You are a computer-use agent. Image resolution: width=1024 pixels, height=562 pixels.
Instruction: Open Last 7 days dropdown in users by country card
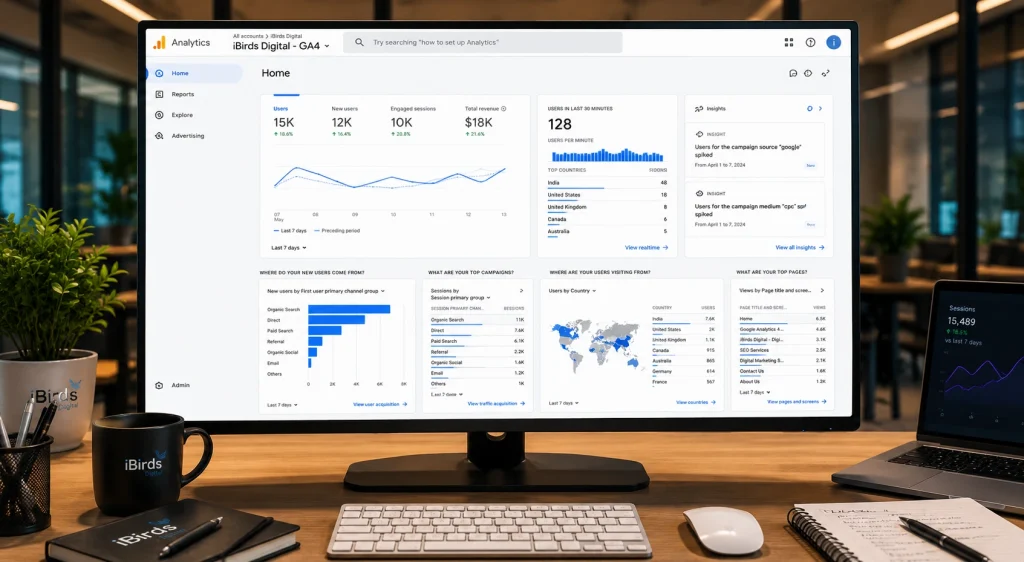click(564, 403)
